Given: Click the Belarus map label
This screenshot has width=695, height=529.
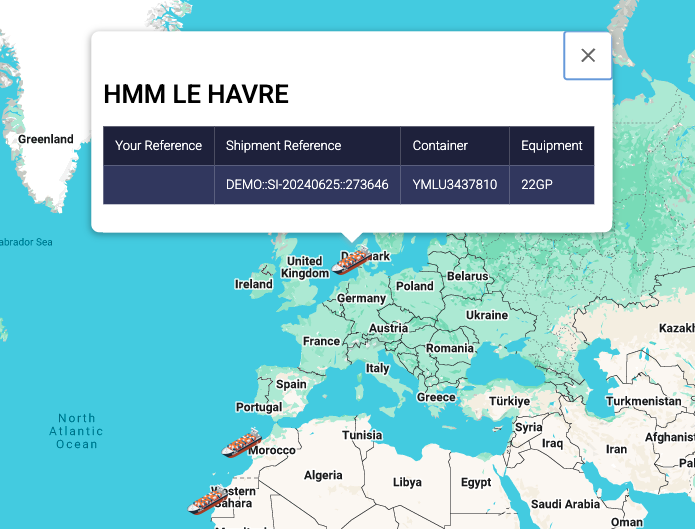Looking at the screenshot, I should click(x=468, y=276).
